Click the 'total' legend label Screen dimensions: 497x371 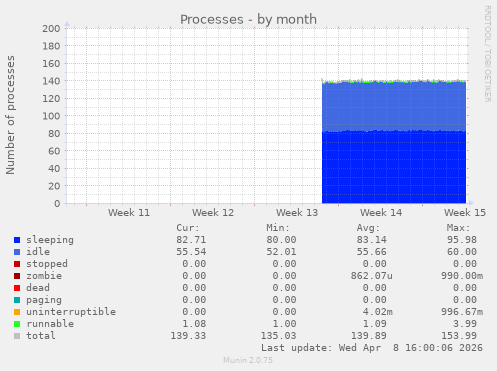click(41, 336)
